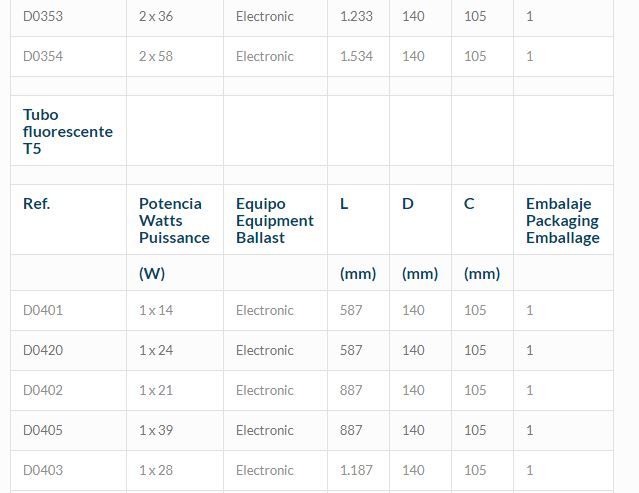Click the "2 x 36" power cell
Screen dimensions: 639x493
[156, 17]
